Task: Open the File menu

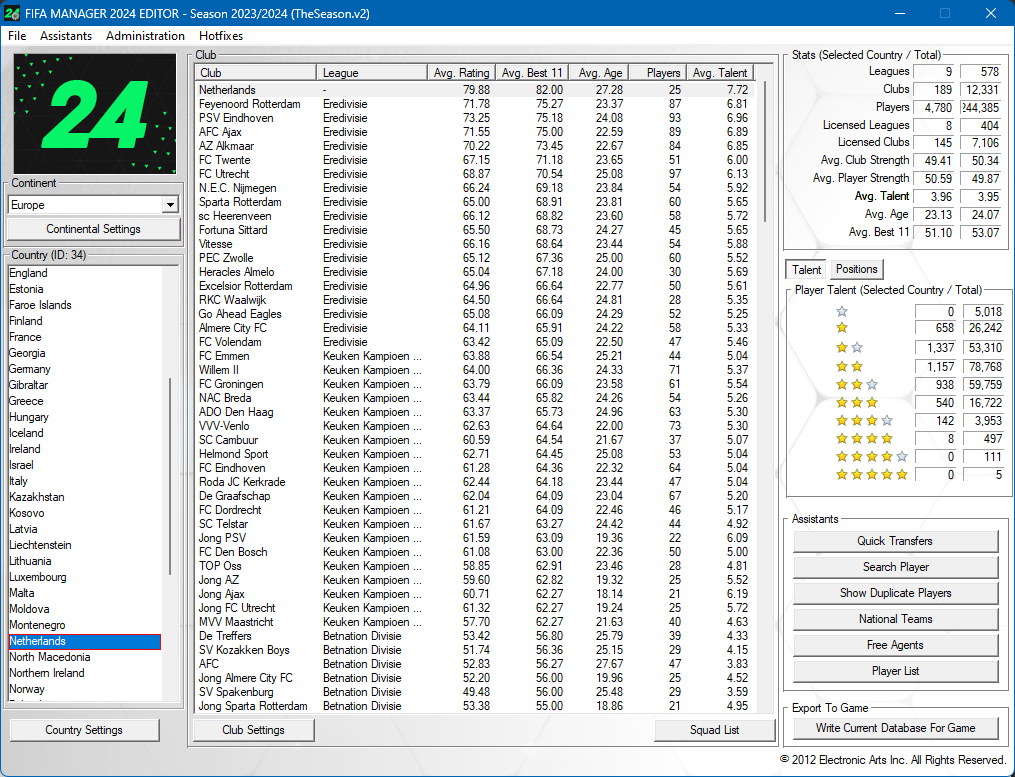Action: point(17,36)
